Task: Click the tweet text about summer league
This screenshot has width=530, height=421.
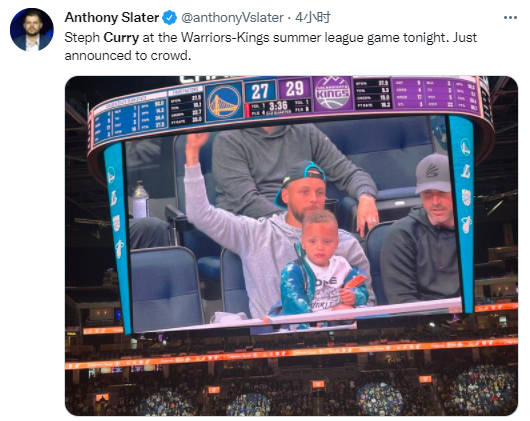Action: tap(270, 46)
